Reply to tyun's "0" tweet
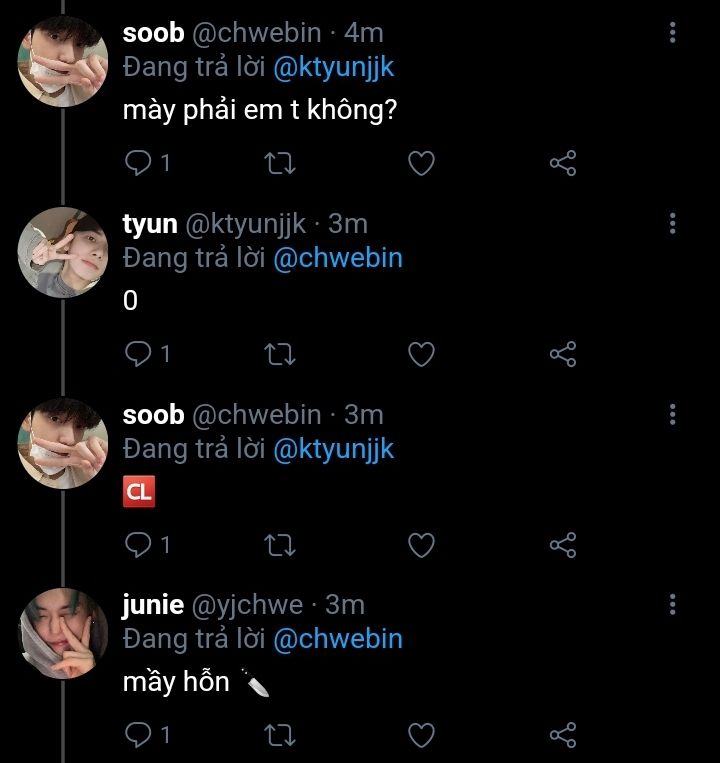 pos(137,353)
